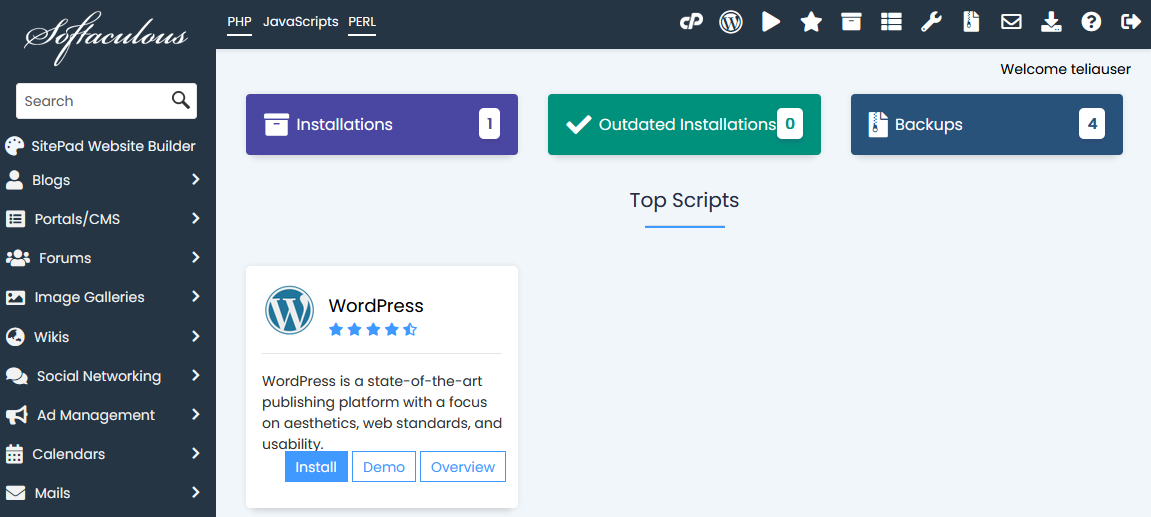This screenshot has height=517, width=1151.
Task: Open the Blogs category label
Action: tap(51, 180)
